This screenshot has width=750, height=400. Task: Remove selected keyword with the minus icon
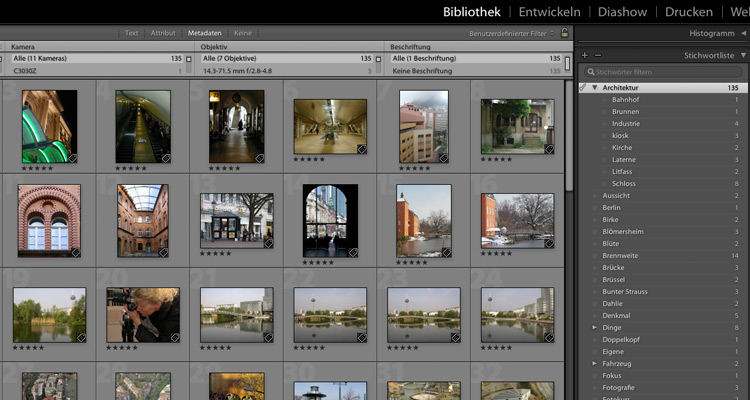[x=598, y=56]
